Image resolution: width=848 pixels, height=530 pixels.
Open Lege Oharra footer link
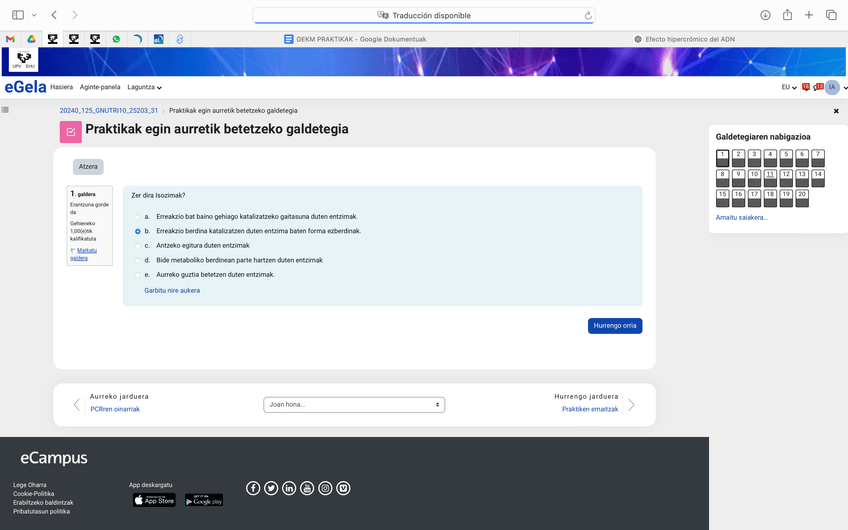coord(30,485)
